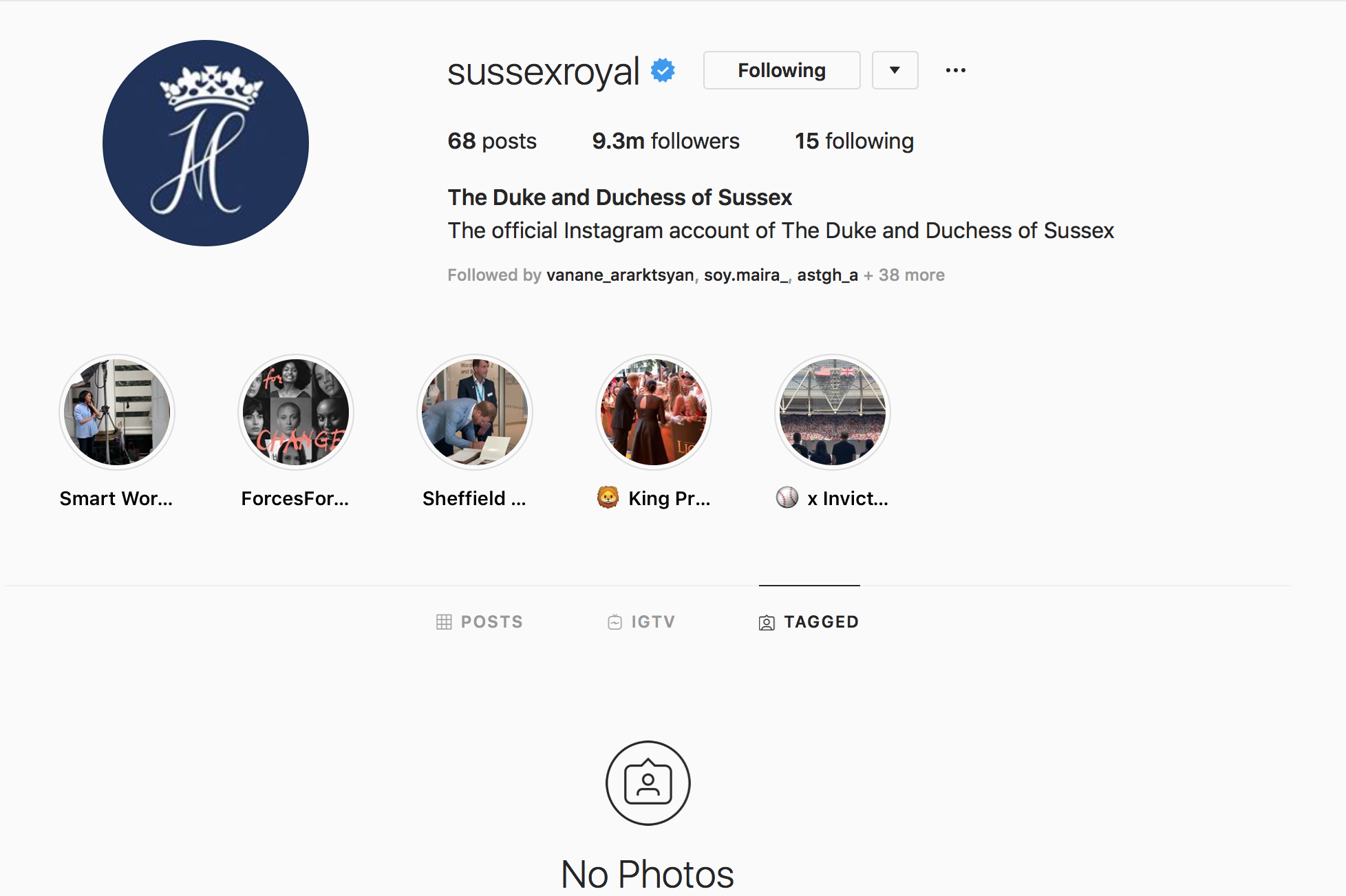Open the Sheffield story highlight

(475, 412)
